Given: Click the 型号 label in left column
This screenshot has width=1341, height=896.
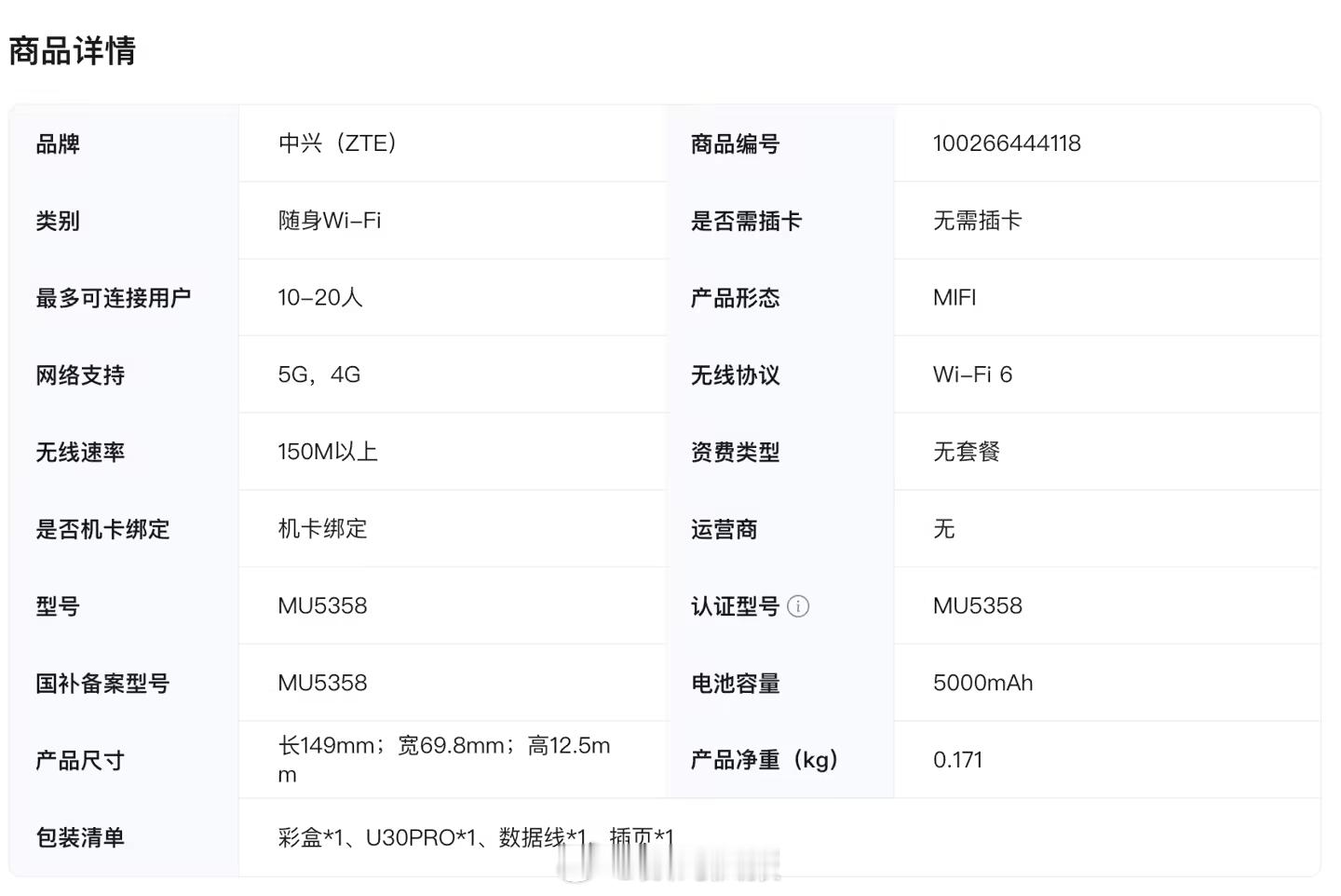Looking at the screenshot, I should (58, 606).
